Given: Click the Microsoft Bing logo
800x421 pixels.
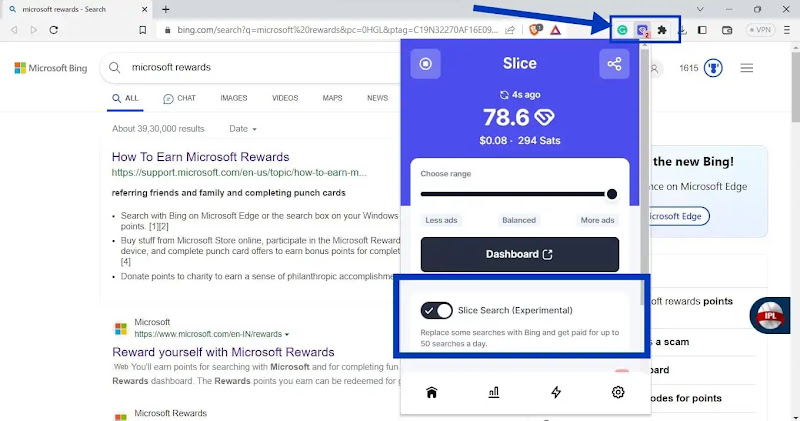Looking at the screenshot, I should coord(51,68).
